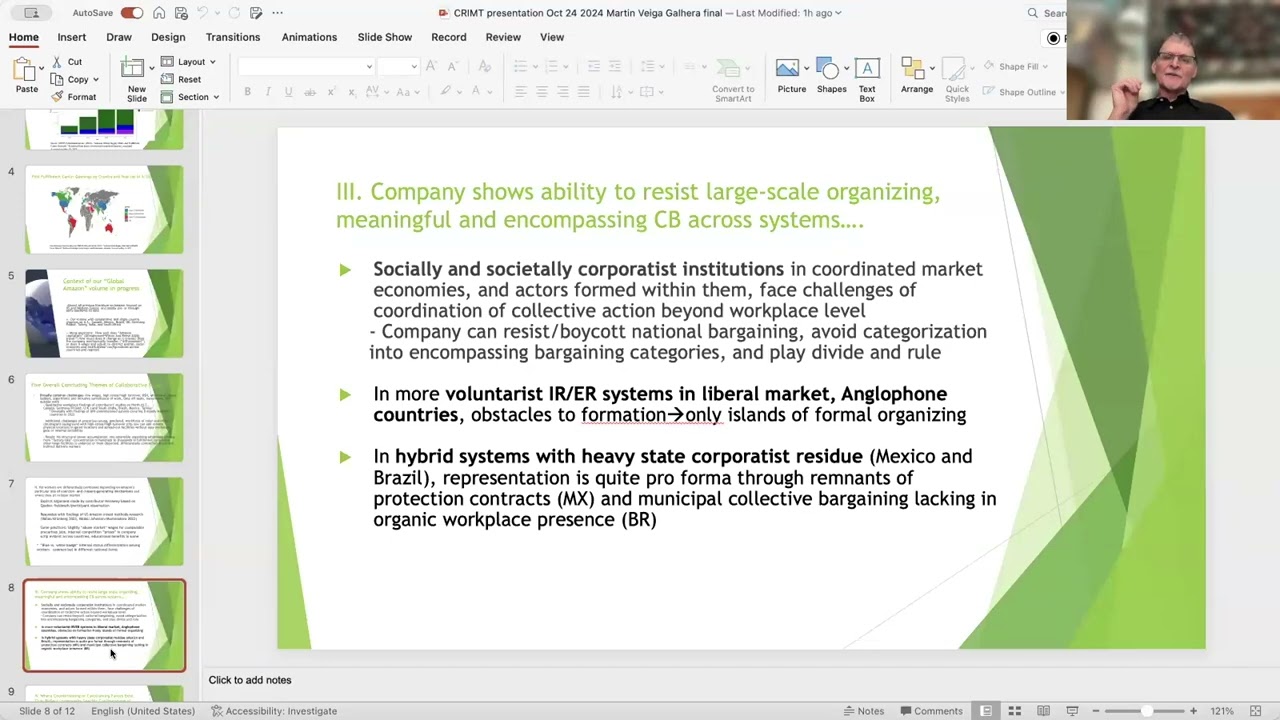The width and height of the screenshot is (1280, 720).
Task: Open the Paste options dropdown arrow
Action: click(x=42, y=69)
